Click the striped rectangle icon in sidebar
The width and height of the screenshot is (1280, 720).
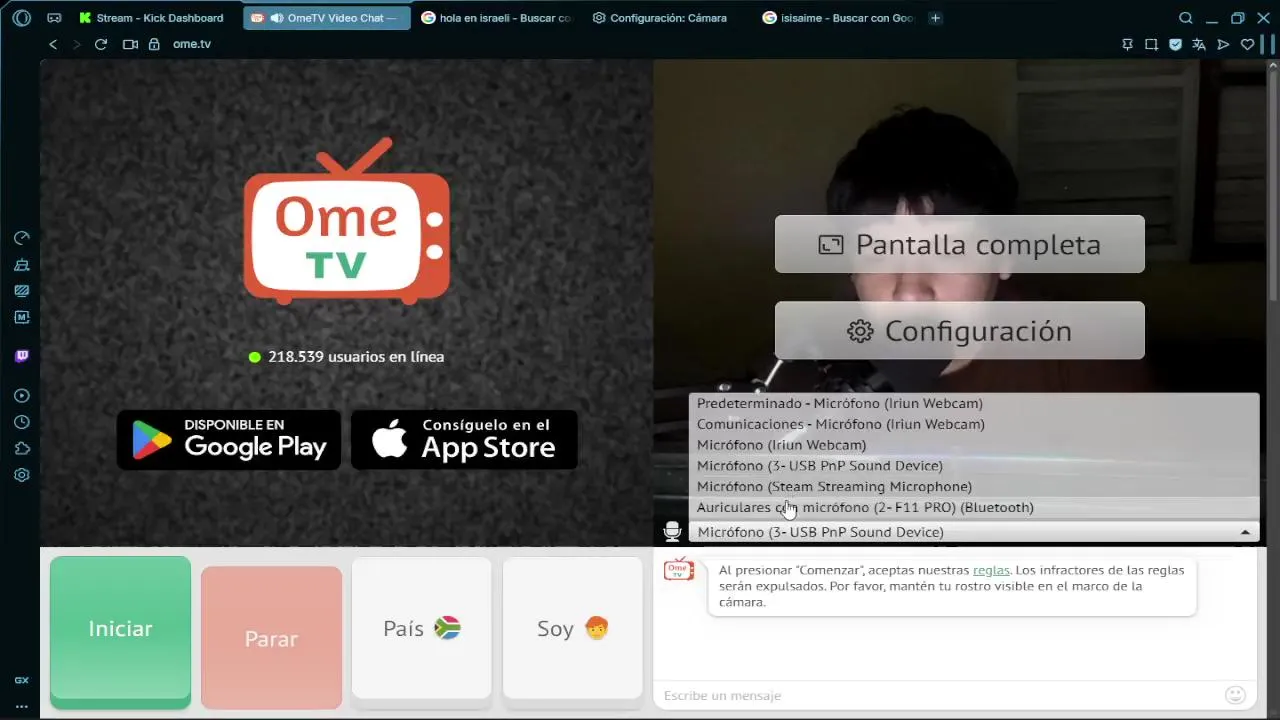pyautogui.click(x=22, y=291)
